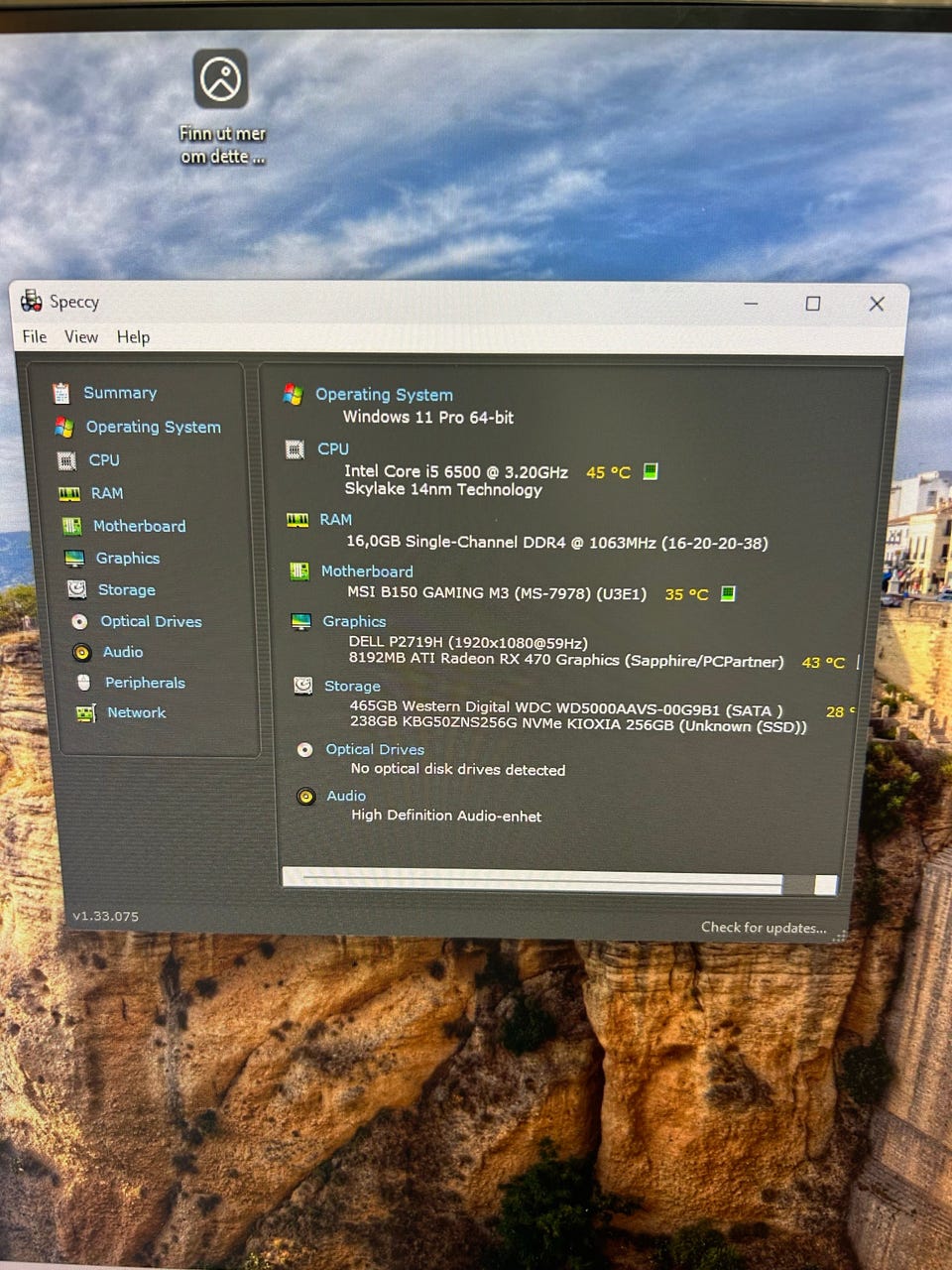Click 'Windows 11 Pro 64-bit' text

(428, 418)
